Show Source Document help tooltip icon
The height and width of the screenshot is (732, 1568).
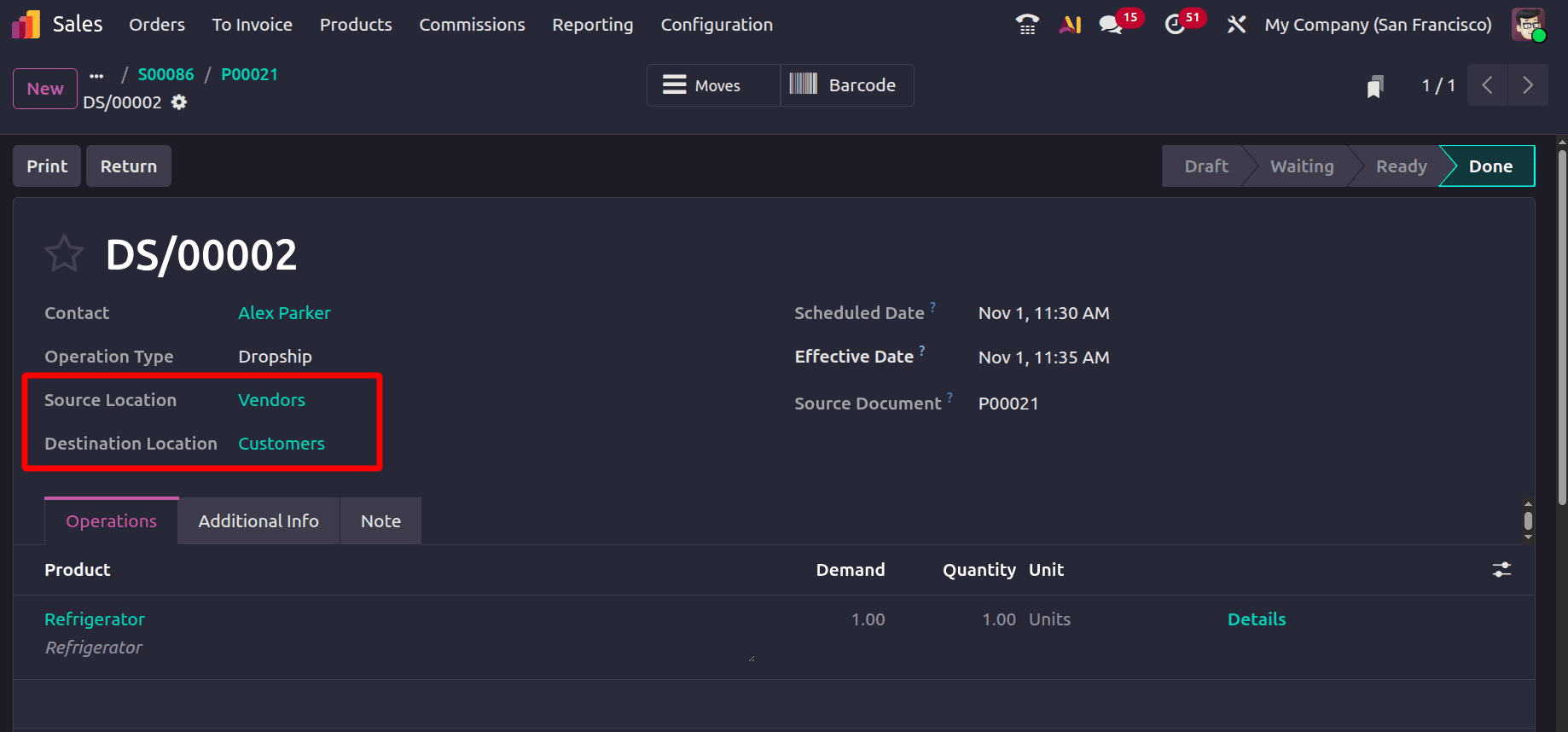click(x=950, y=397)
